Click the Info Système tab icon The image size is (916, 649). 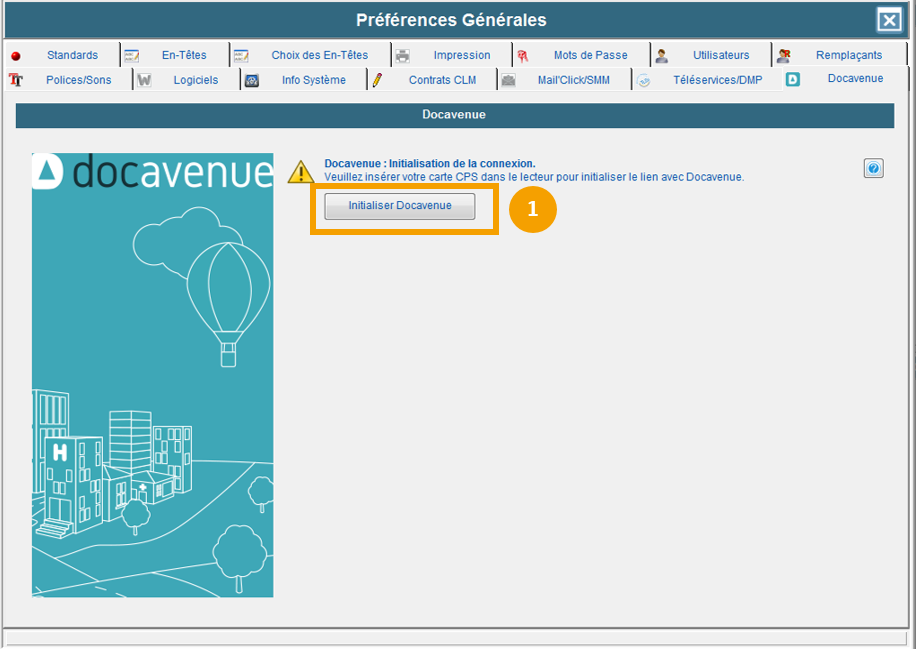252,80
